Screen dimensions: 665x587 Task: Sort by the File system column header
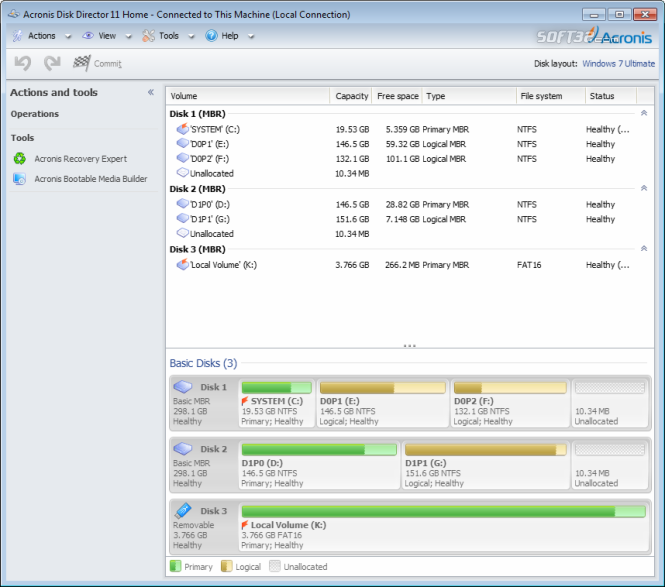click(x=551, y=96)
